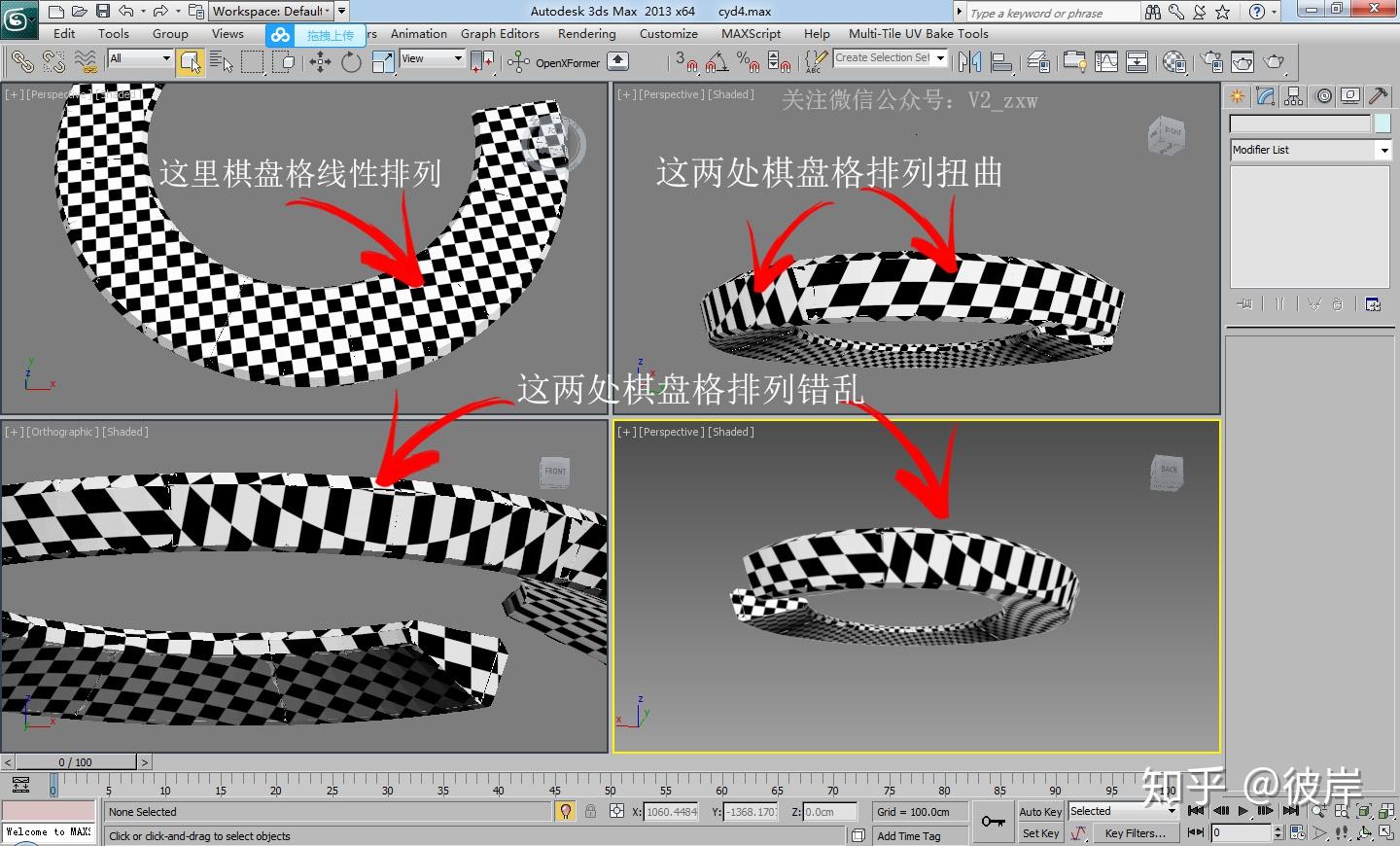
Task: Click the keyword search field
Action: tap(1052, 13)
